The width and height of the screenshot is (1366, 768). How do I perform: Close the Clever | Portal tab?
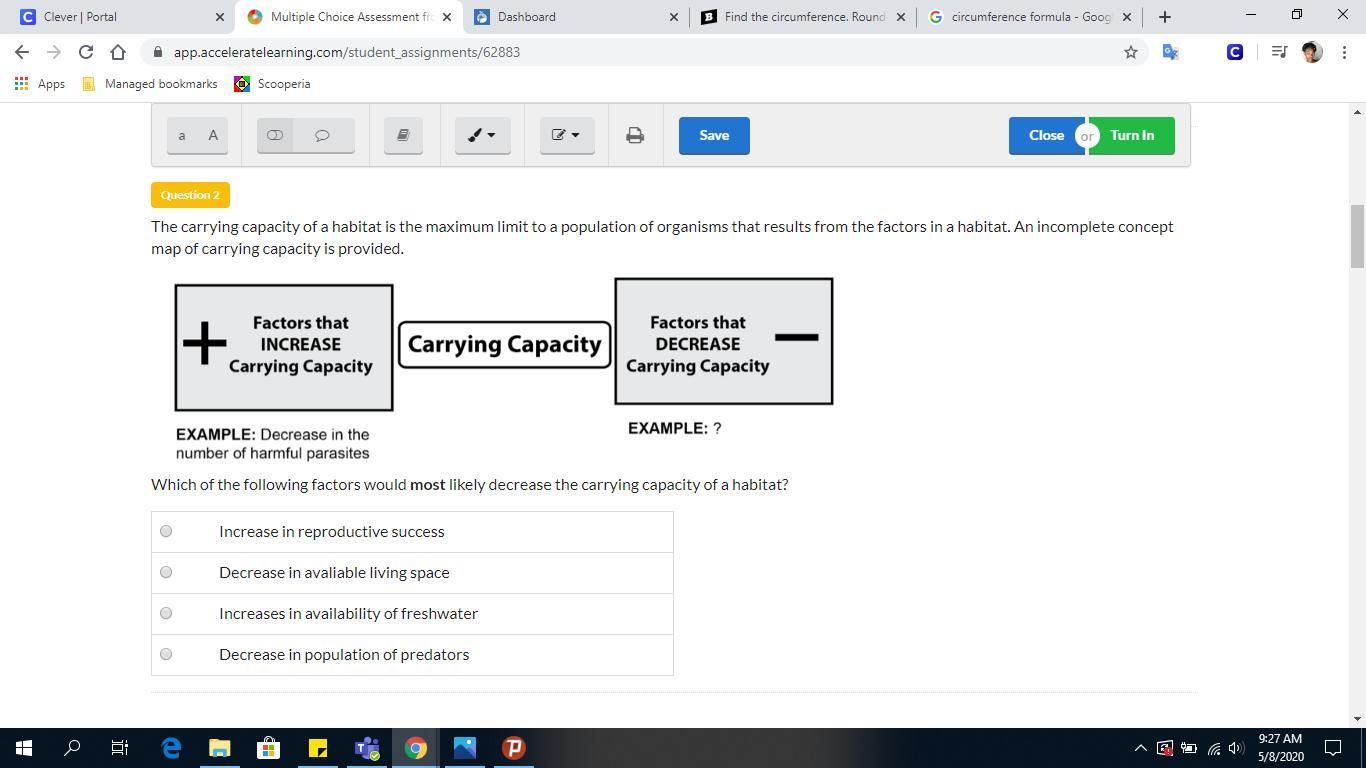point(220,17)
